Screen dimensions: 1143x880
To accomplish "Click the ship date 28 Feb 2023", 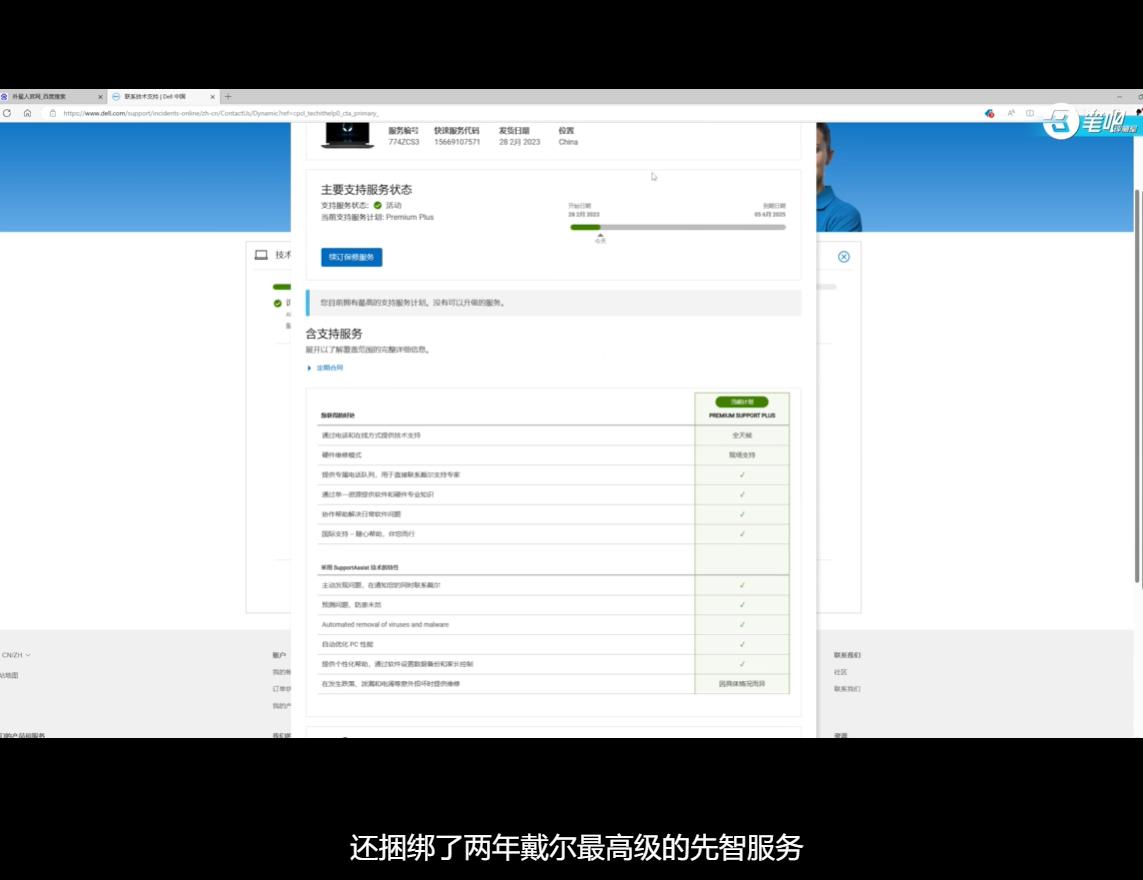I will click(520, 142).
